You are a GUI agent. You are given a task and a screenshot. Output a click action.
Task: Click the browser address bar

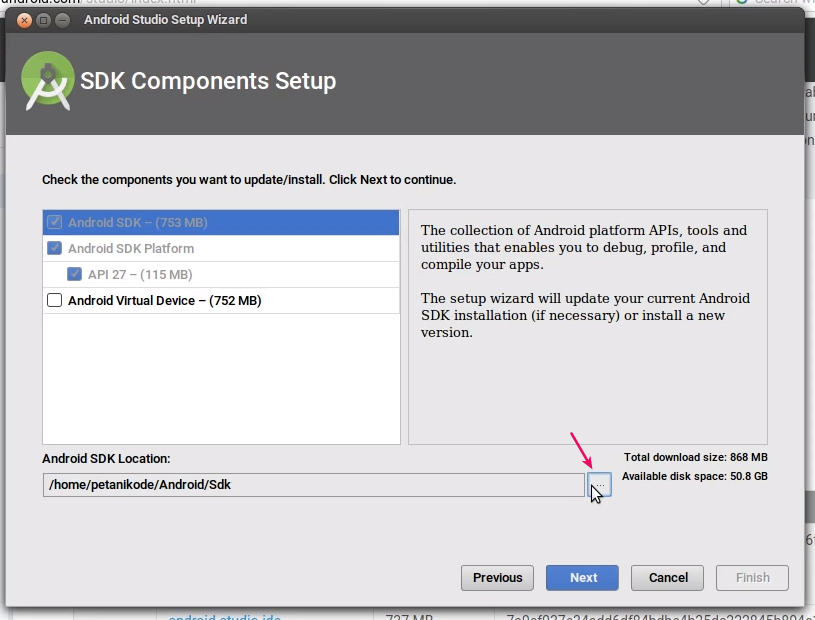pyautogui.click(x=100, y=3)
